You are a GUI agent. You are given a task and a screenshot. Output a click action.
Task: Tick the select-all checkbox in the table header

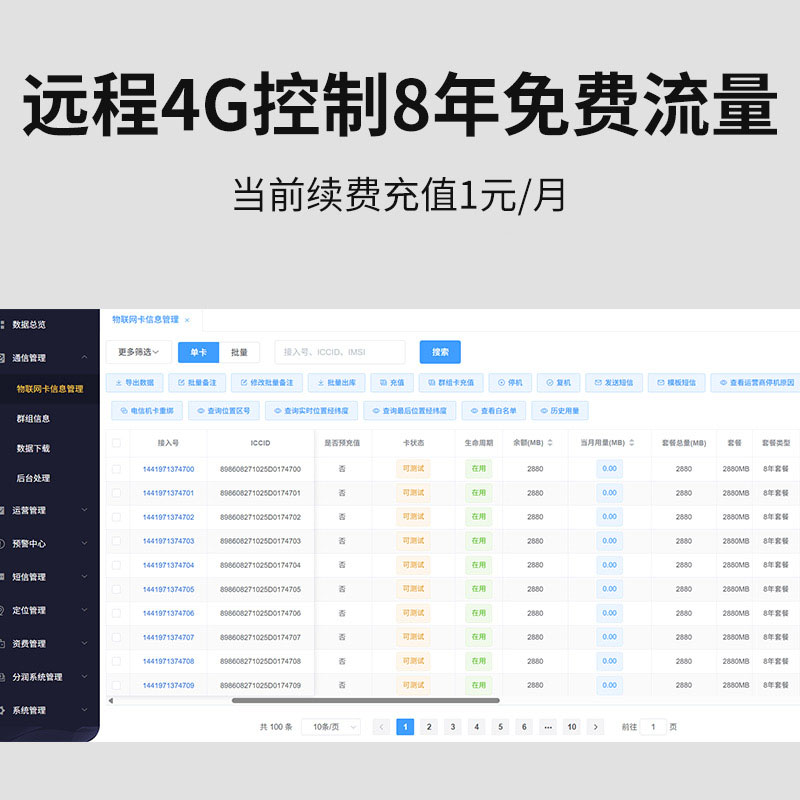[116, 443]
